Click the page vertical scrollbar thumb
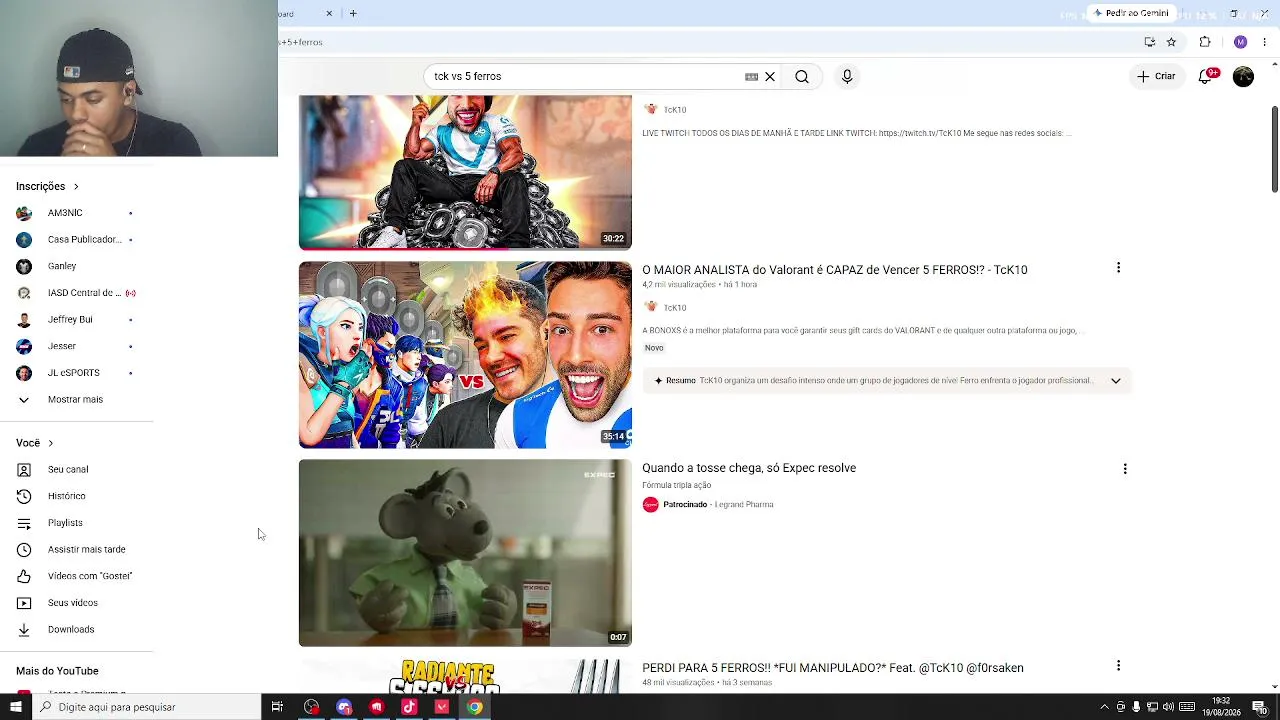Image resolution: width=1280 pixels, height=720 pixels. [x=1274, y=149]
